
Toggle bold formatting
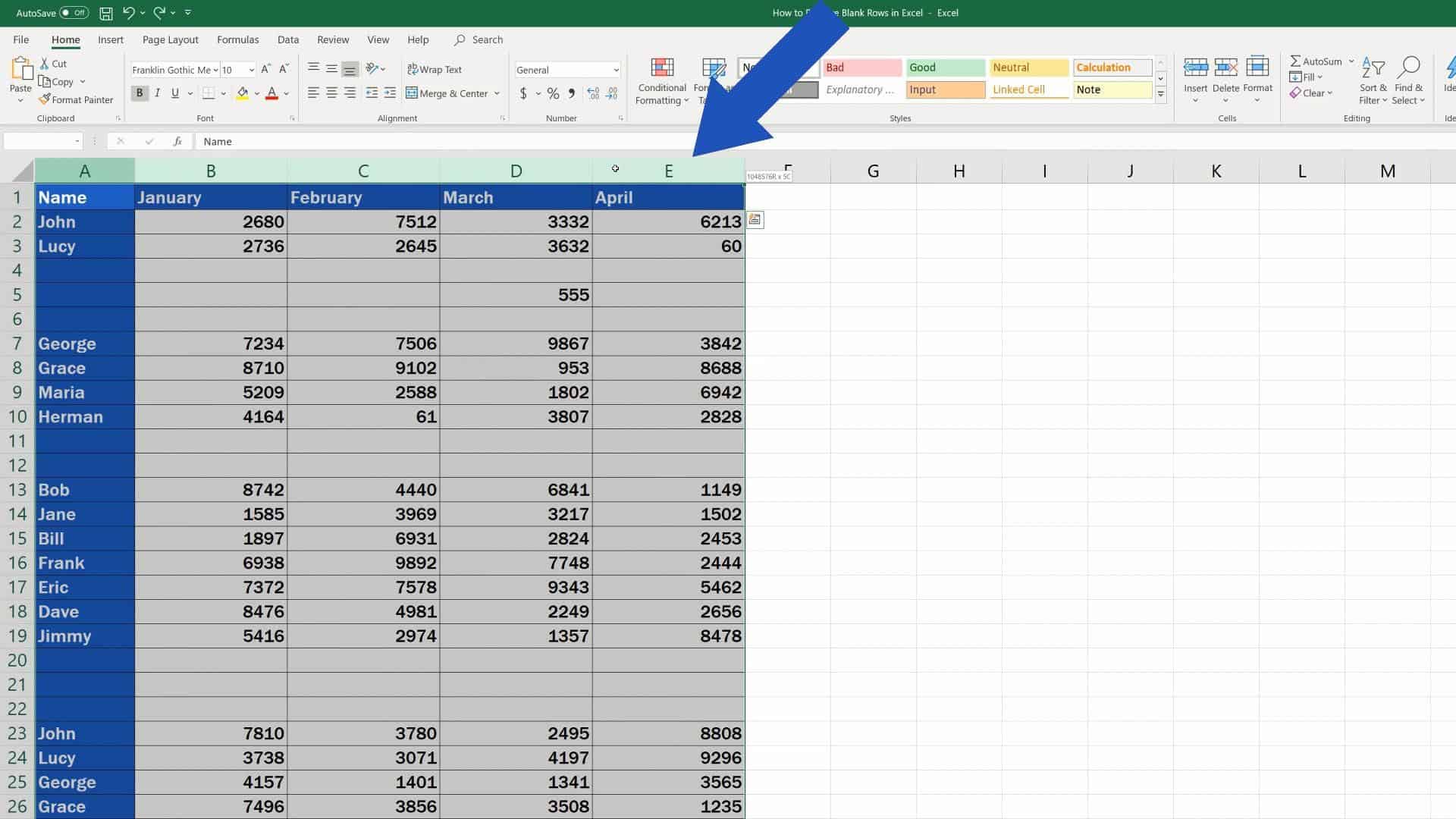140,93
